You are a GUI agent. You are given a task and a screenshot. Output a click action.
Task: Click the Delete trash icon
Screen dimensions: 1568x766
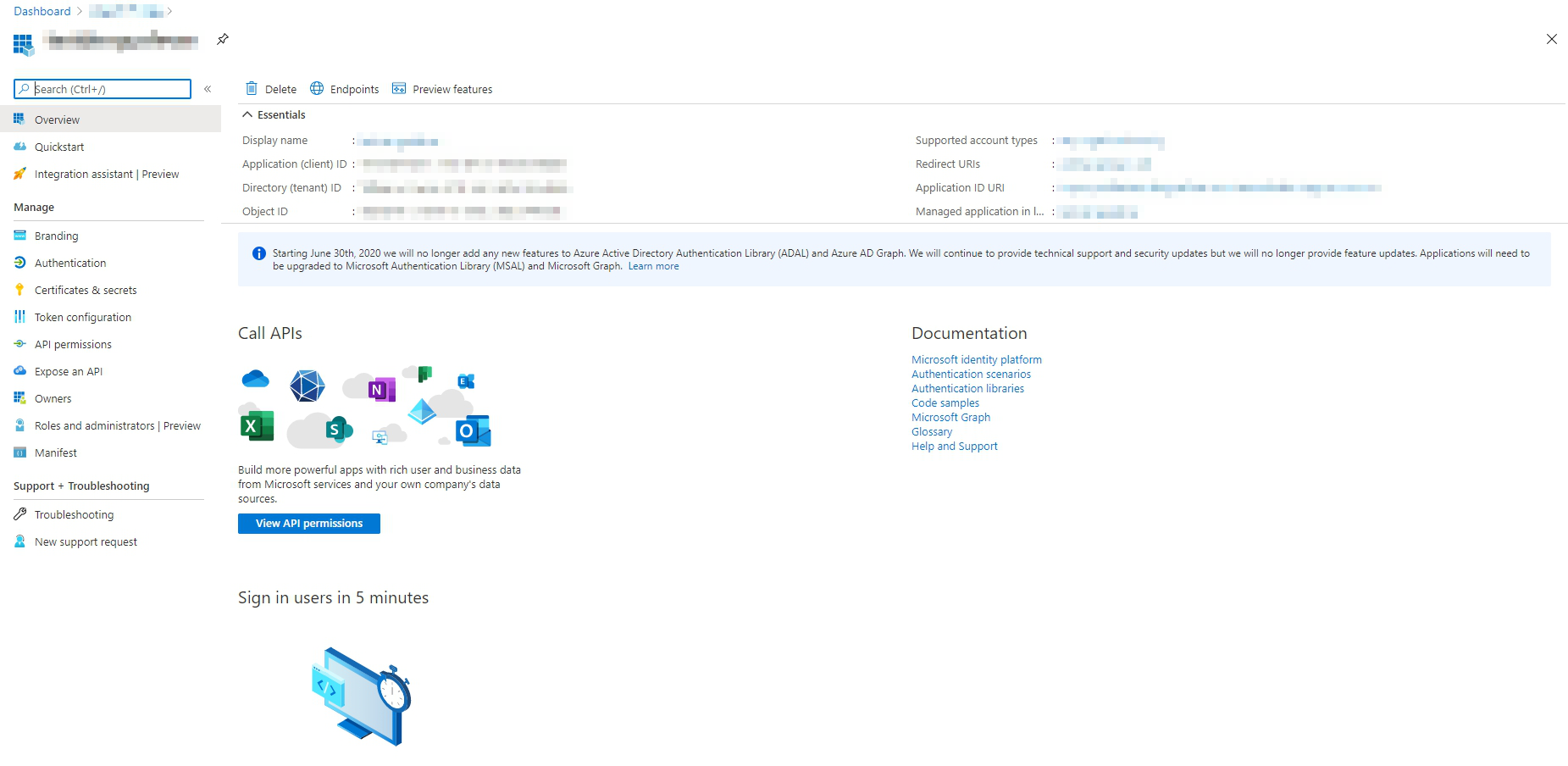pyautogui.click(x=252, y=88)
